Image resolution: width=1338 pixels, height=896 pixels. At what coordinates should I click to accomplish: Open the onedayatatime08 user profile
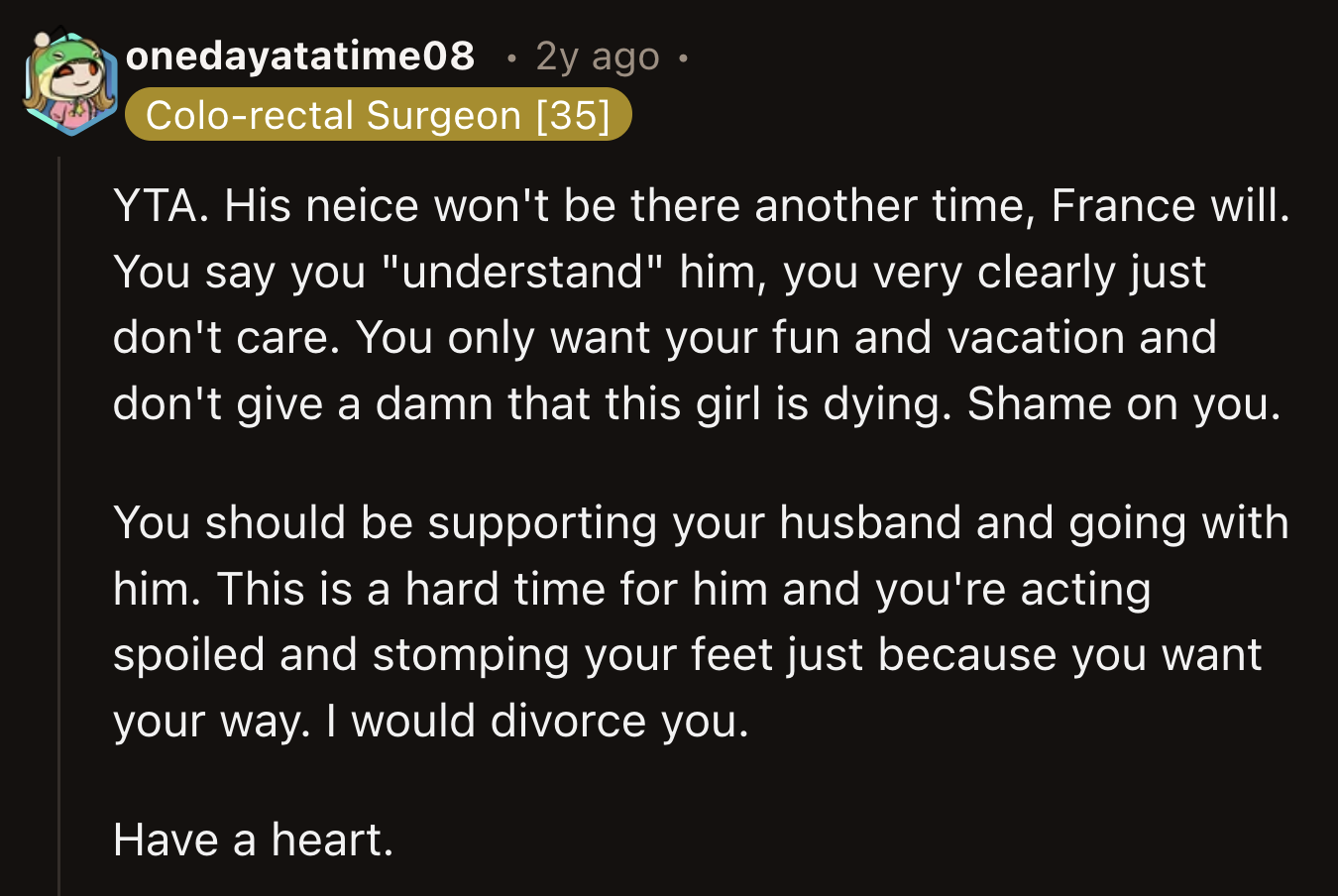pos(299,56)
